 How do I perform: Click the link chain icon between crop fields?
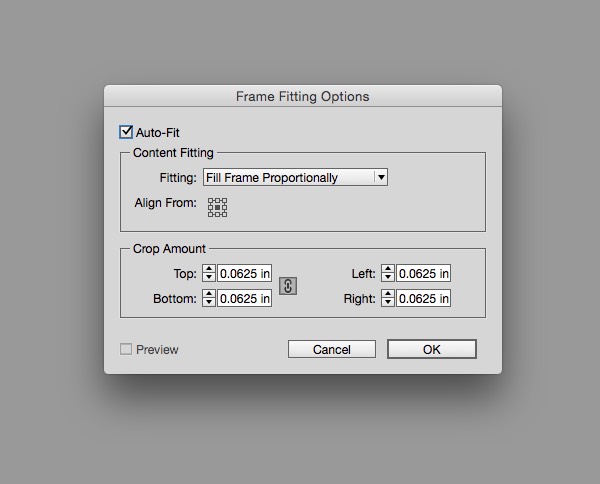click(288, 286)
